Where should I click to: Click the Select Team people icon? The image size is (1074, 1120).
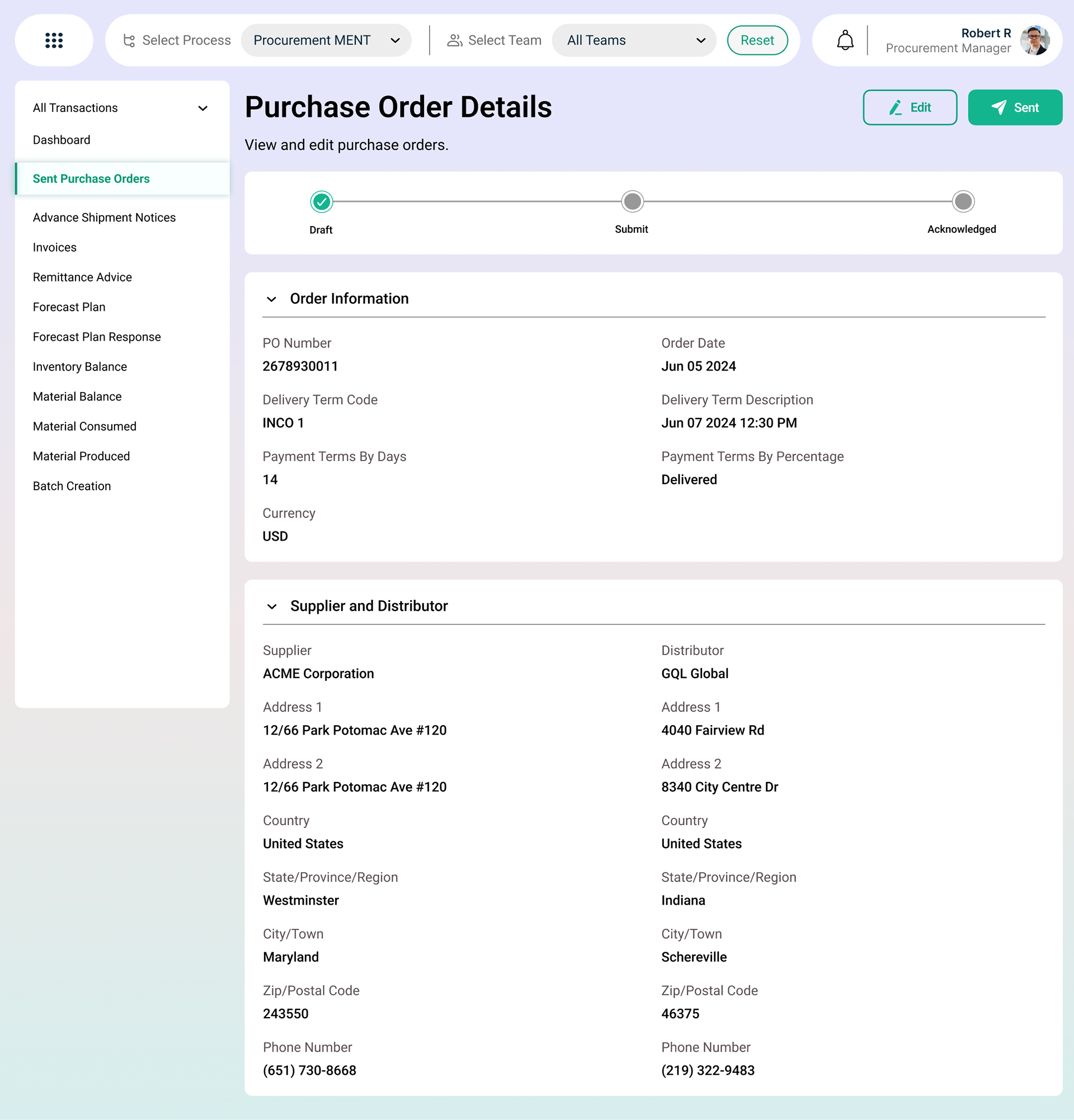(455, 41)
